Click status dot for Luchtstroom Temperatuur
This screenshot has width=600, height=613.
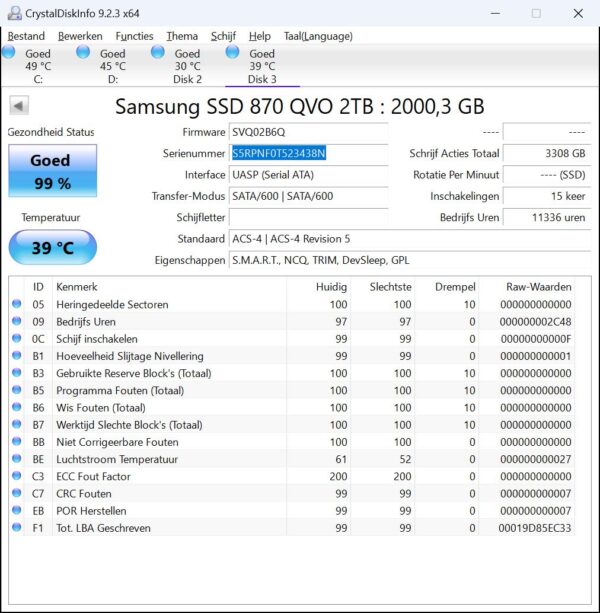click(x=16, y=459)
